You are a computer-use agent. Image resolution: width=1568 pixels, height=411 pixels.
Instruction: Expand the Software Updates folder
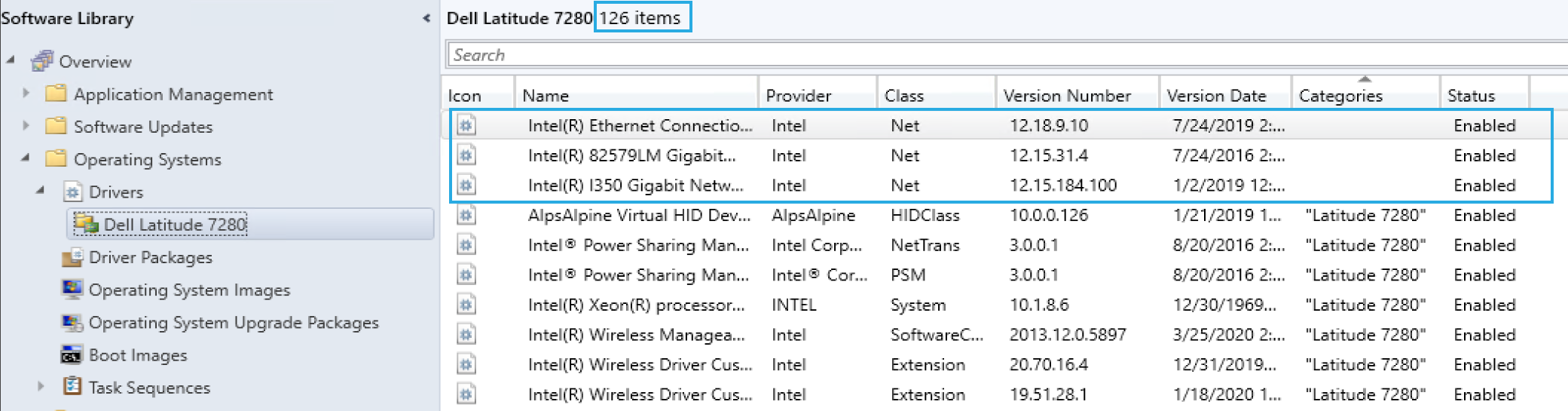pyautogui.click(x=26, y=126)
